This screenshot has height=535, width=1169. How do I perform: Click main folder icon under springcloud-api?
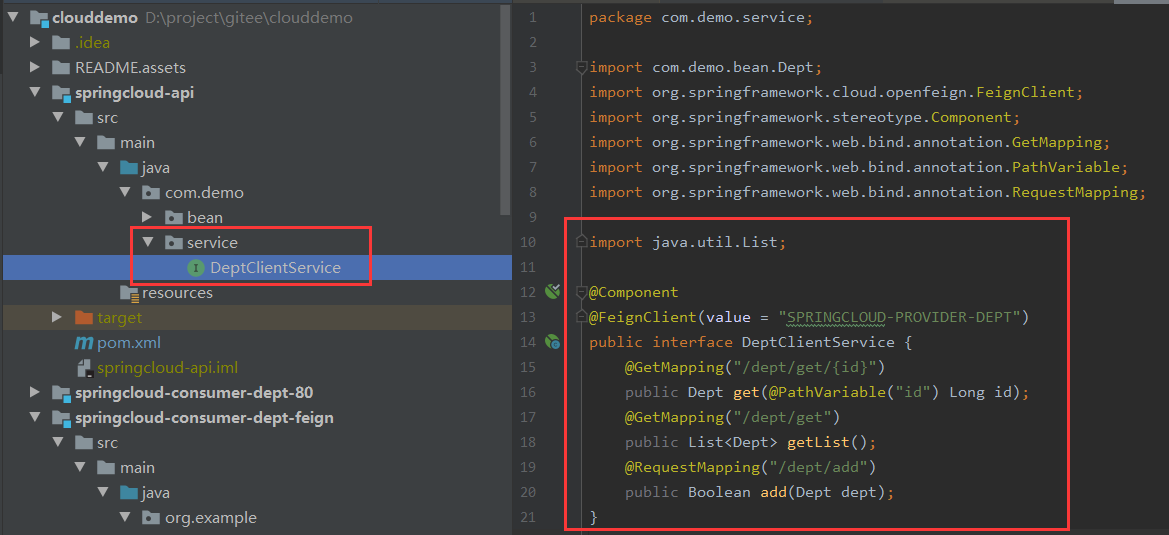(107, 142)
